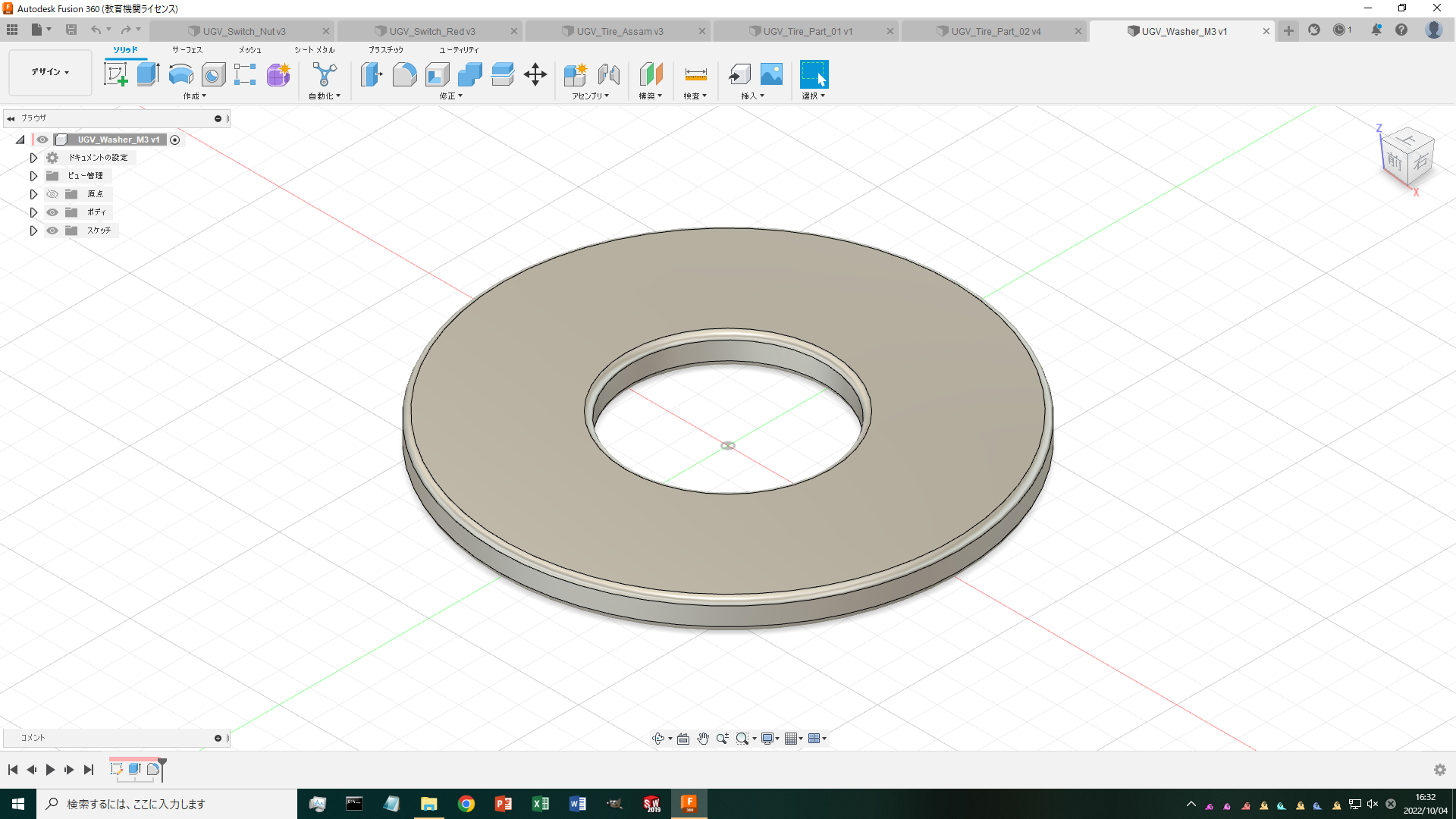Click the Look At tool

point(683,739)
